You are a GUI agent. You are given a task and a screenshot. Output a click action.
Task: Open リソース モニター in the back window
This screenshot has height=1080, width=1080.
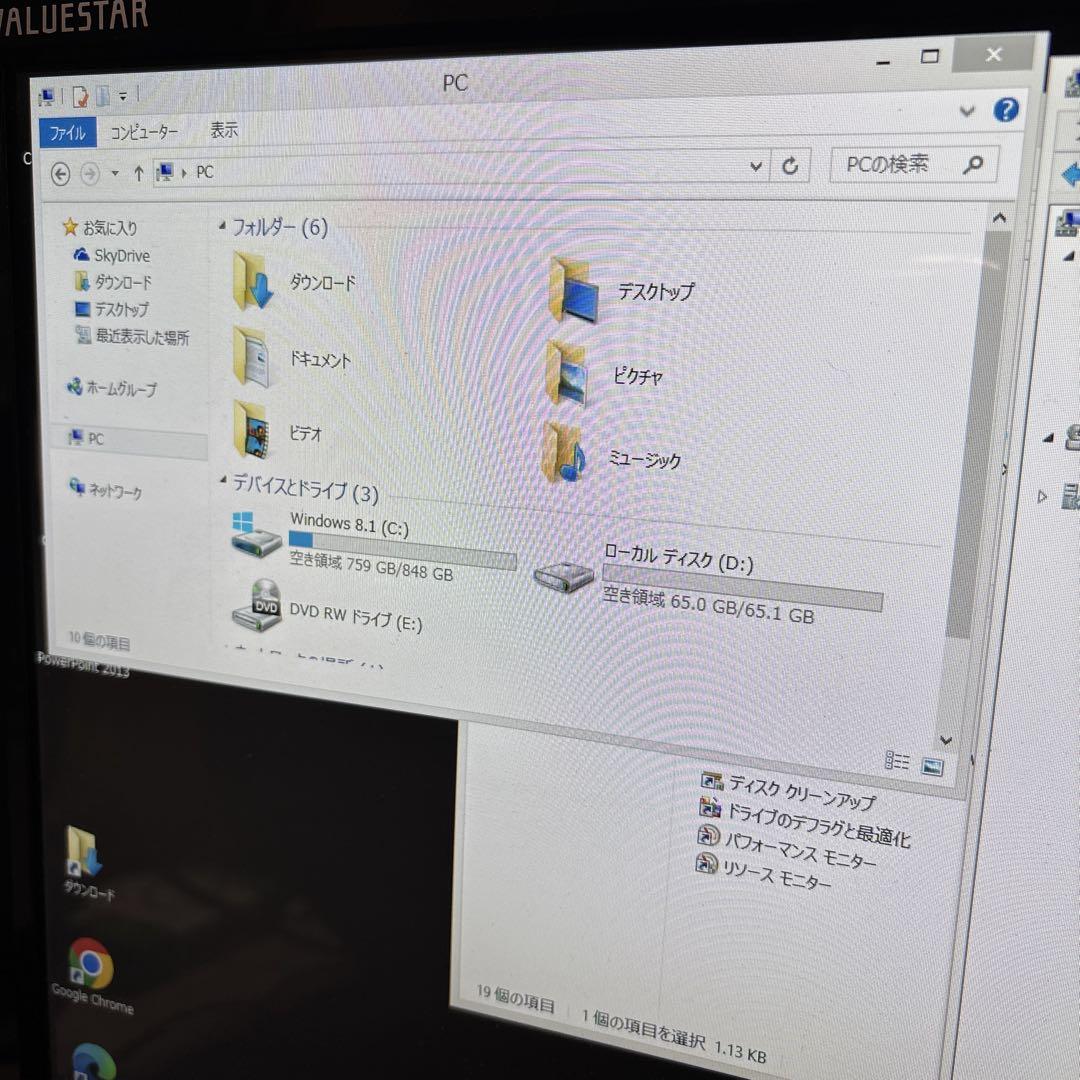[x=776, y=873]
